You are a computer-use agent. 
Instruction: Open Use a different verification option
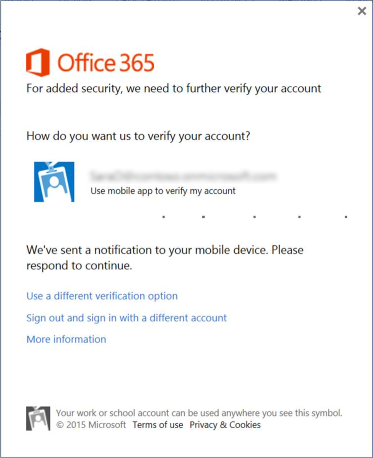coord(102,296)
